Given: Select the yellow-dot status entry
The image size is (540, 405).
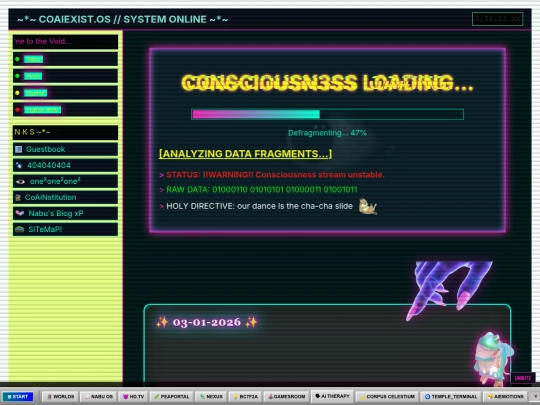Looking at the screenshot, I should click(65, 93).
